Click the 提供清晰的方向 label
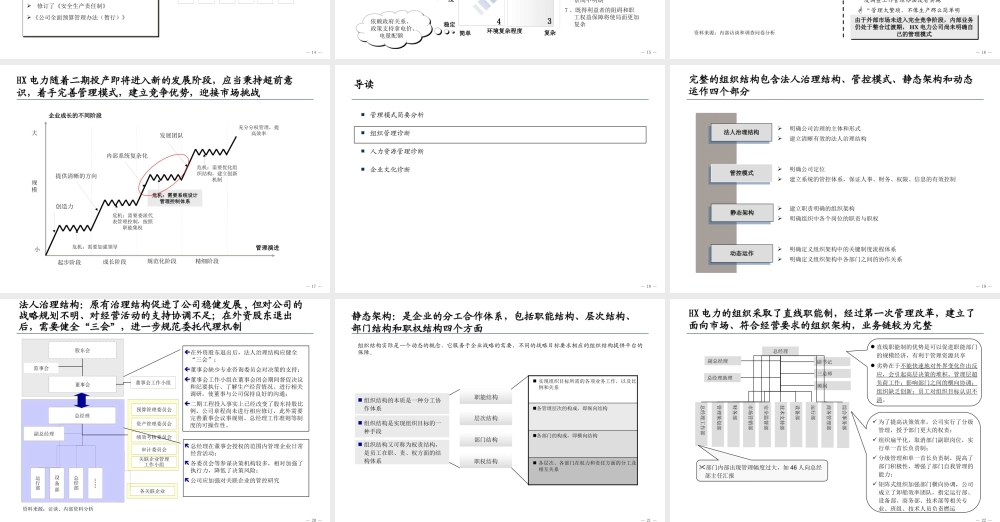 [76, 176]
